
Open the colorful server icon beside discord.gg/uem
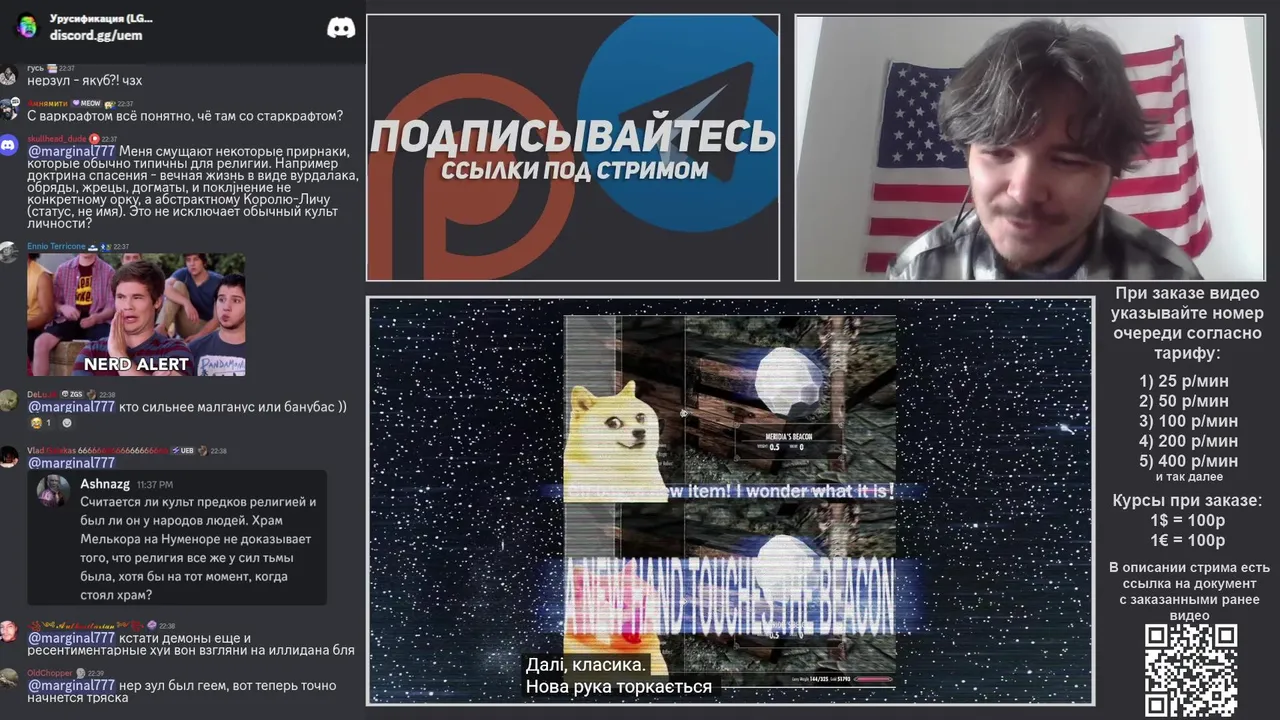pos(27,27)
